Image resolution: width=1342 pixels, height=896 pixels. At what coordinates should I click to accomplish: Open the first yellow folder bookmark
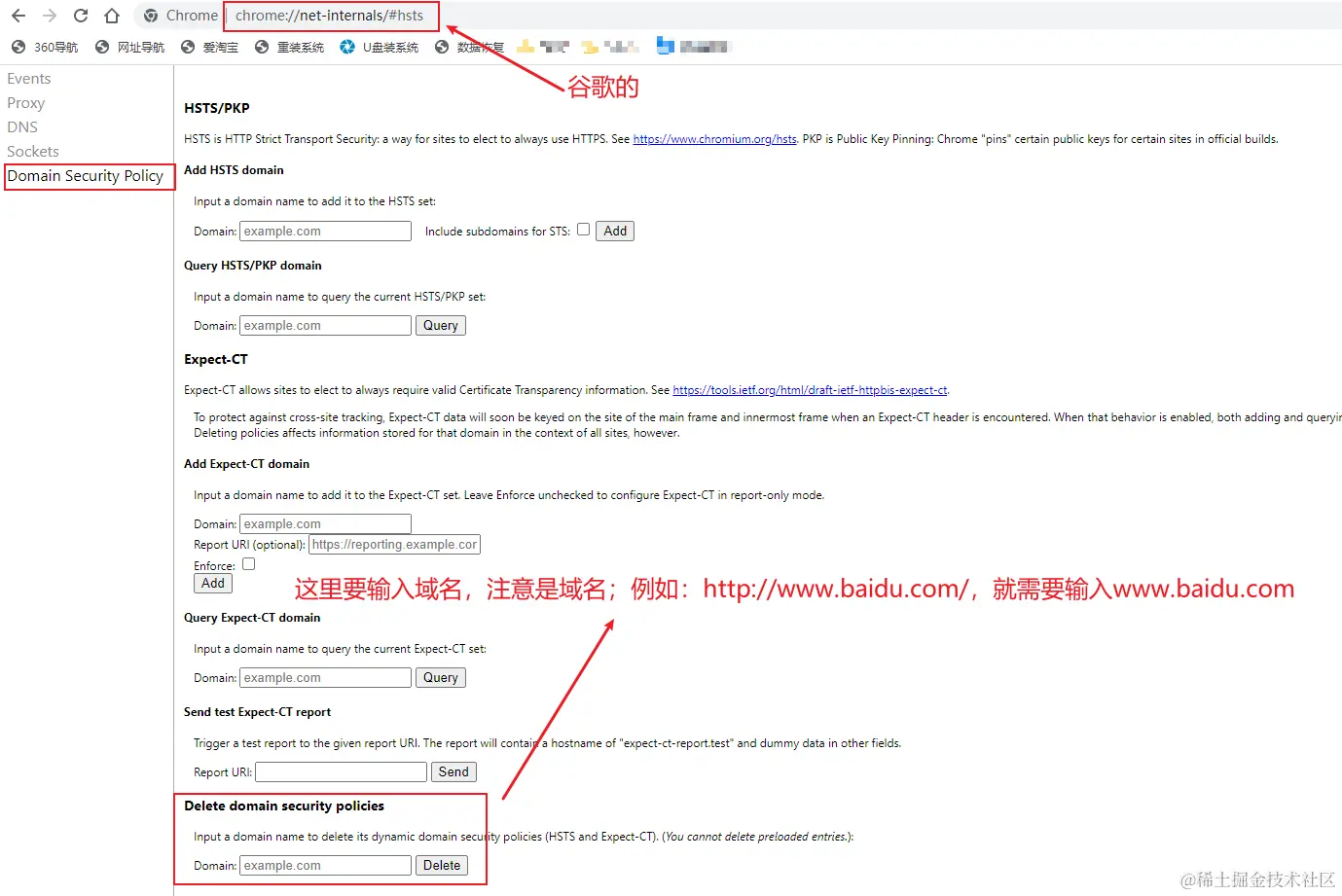tap(543, 47)
